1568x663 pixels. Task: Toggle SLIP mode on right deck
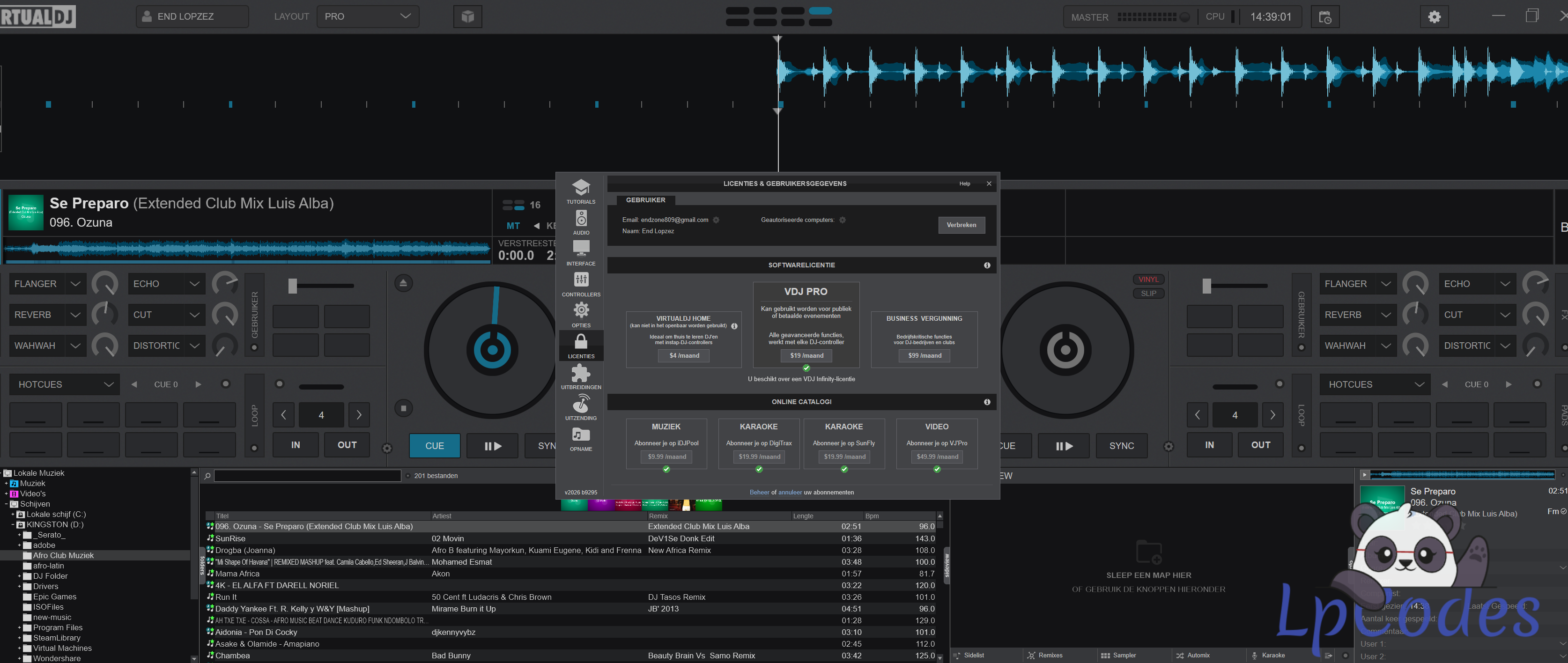pyautogui.click(x=1149, y=294)
